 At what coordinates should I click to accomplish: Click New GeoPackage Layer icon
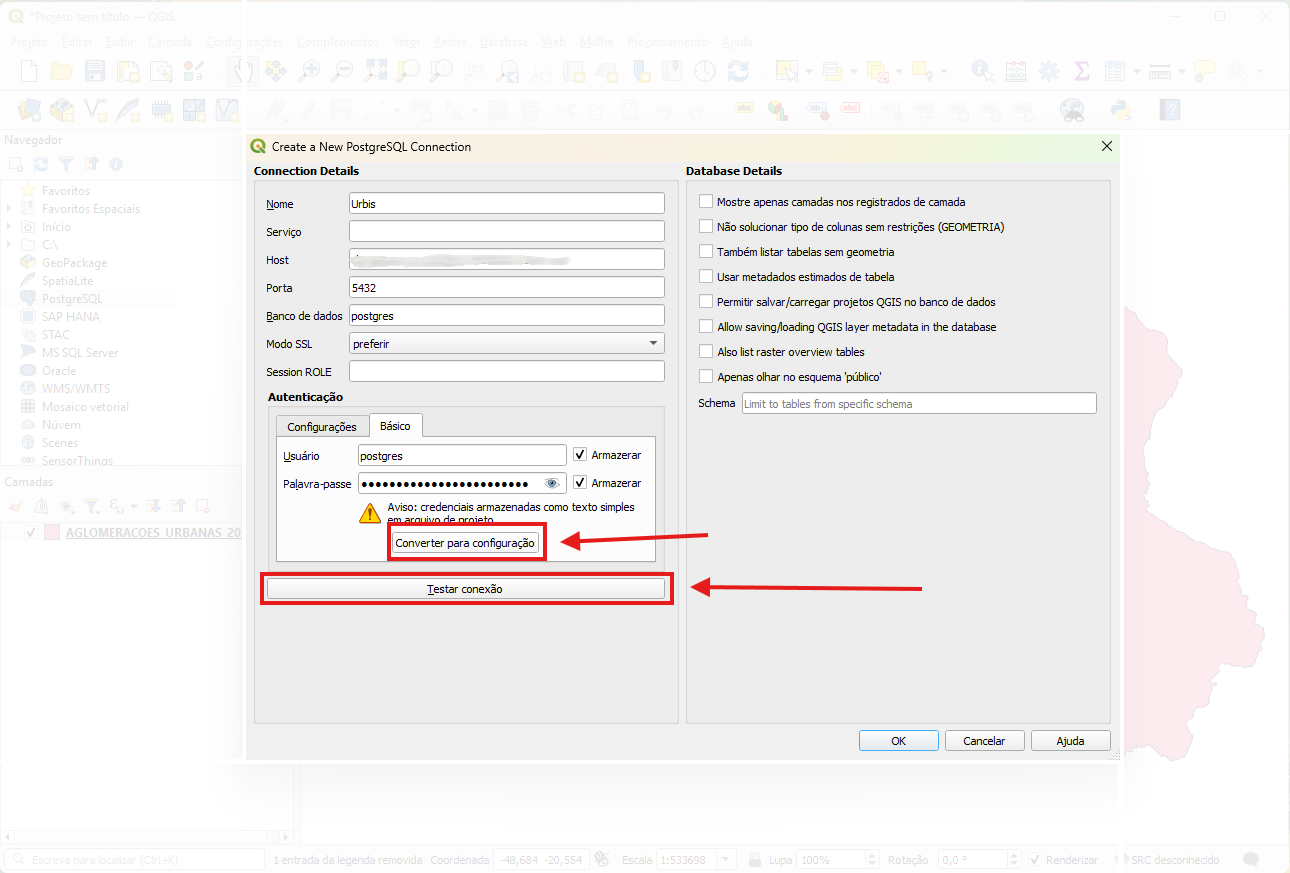62,109
